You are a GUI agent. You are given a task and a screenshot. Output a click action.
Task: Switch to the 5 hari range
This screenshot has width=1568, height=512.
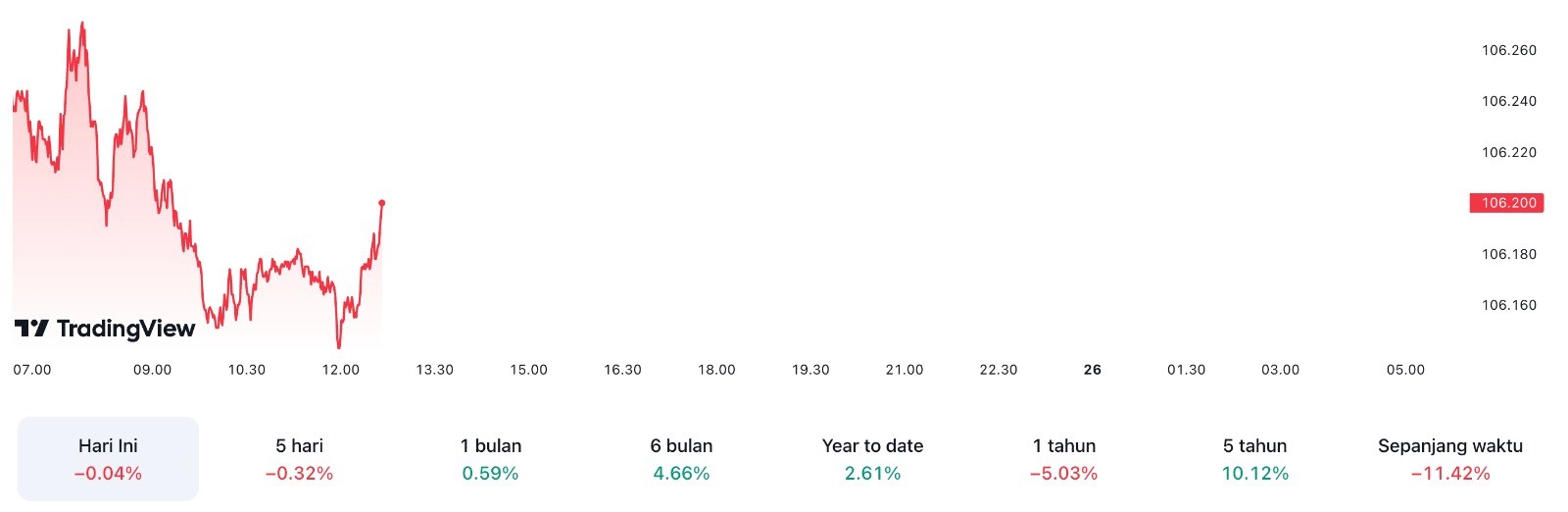click(299, 459)
